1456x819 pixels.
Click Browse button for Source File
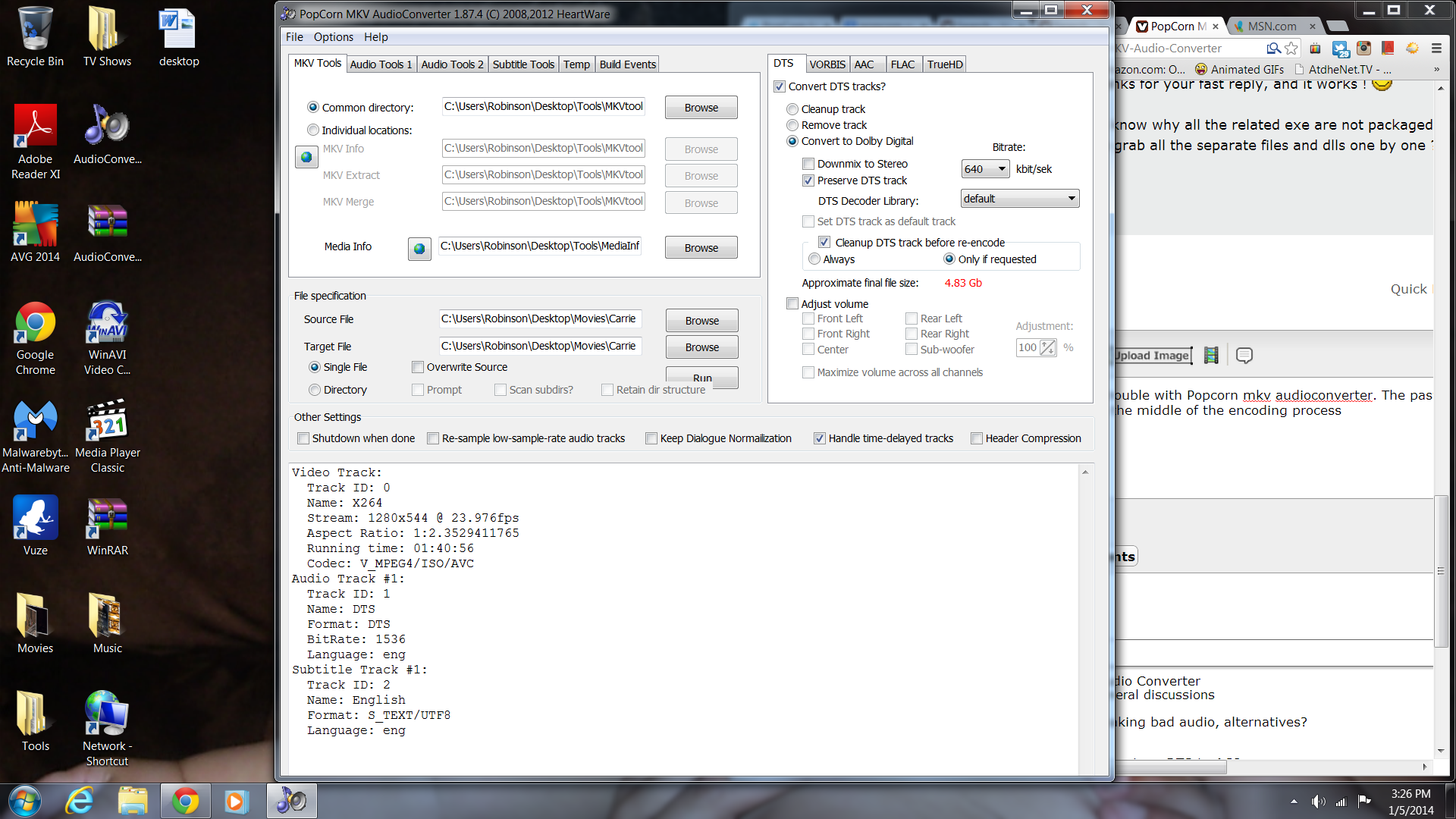coord(701,321)
